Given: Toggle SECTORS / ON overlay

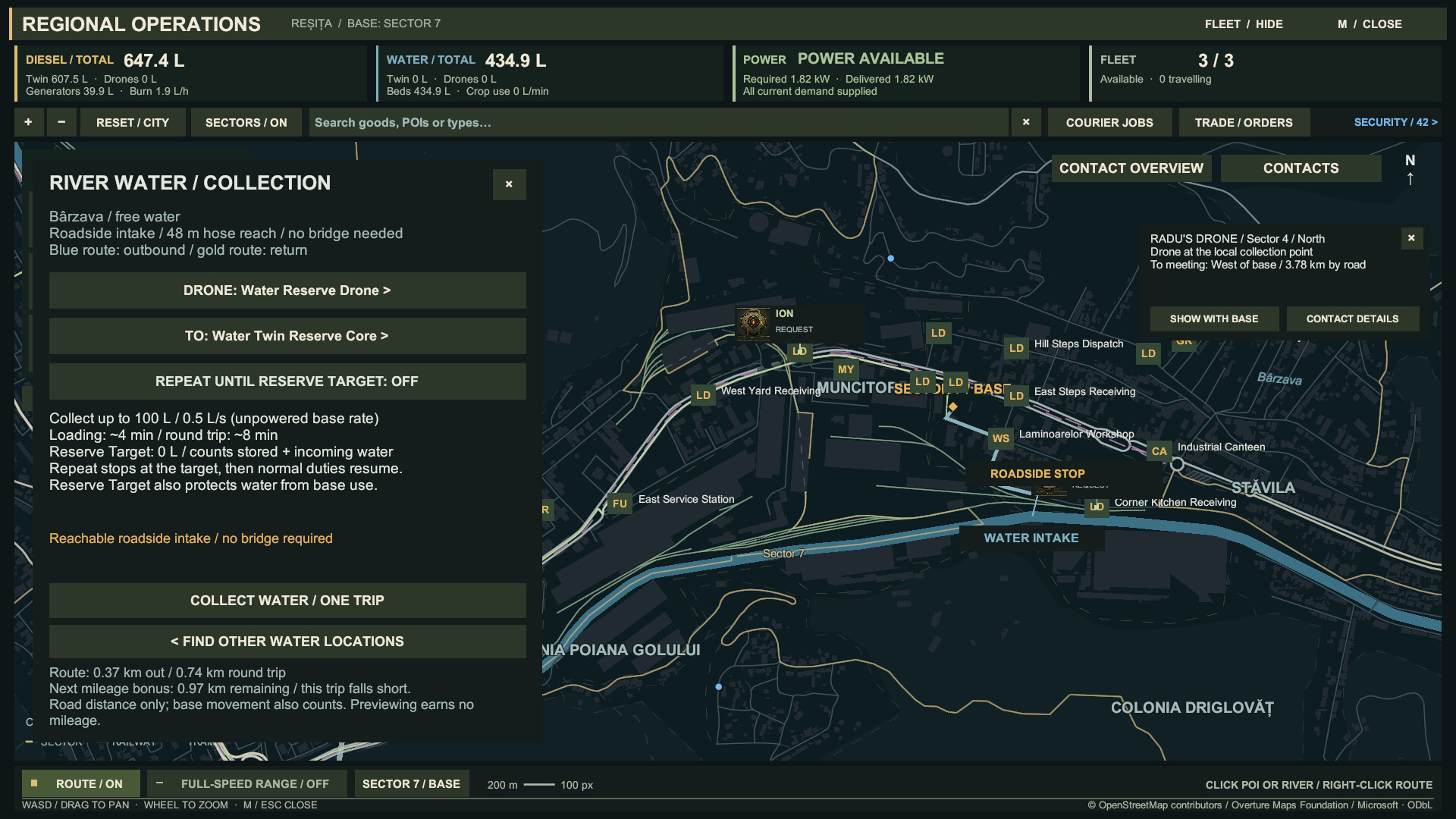Looking at the screenshot, I should point(246,122).
